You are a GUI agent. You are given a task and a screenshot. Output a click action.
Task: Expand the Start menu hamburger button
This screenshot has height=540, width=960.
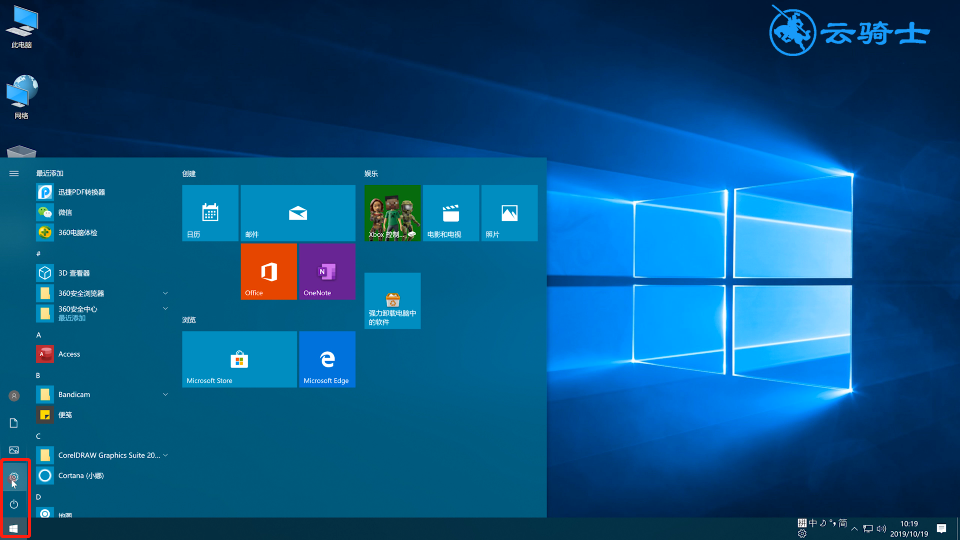(x=13, y=174)
